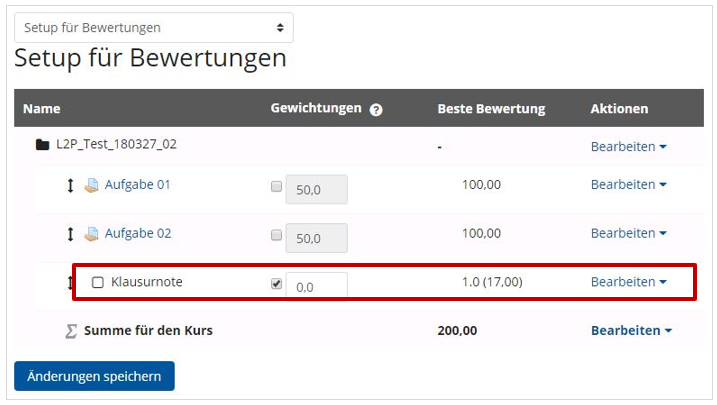Open Bearbeiten menu for L2P_Test_180327_02
Screen dimensions: 717x405
(629, 147)
